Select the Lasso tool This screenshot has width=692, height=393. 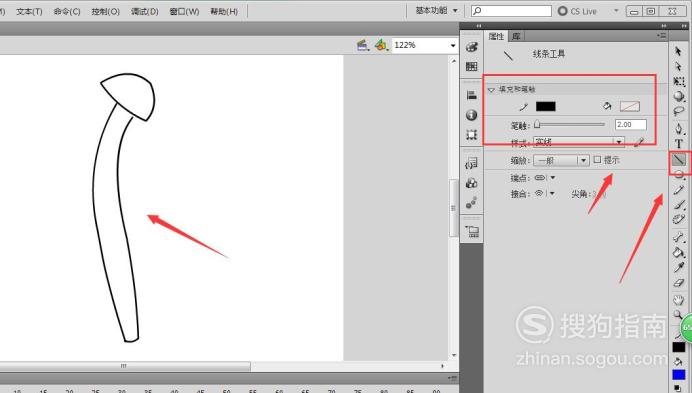pyautogui.click(x=679, y=111)
